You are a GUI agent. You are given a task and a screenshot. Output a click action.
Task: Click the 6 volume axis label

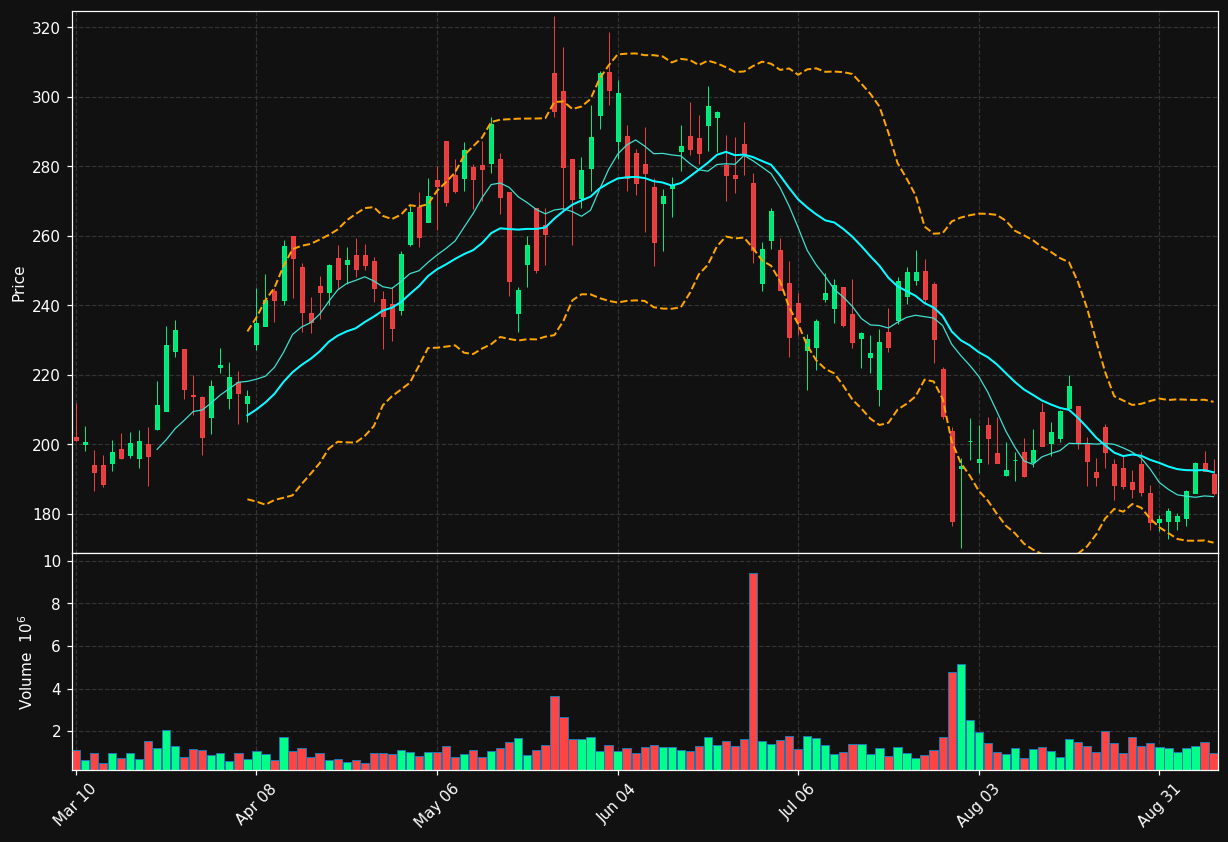[x=57, y=647]
